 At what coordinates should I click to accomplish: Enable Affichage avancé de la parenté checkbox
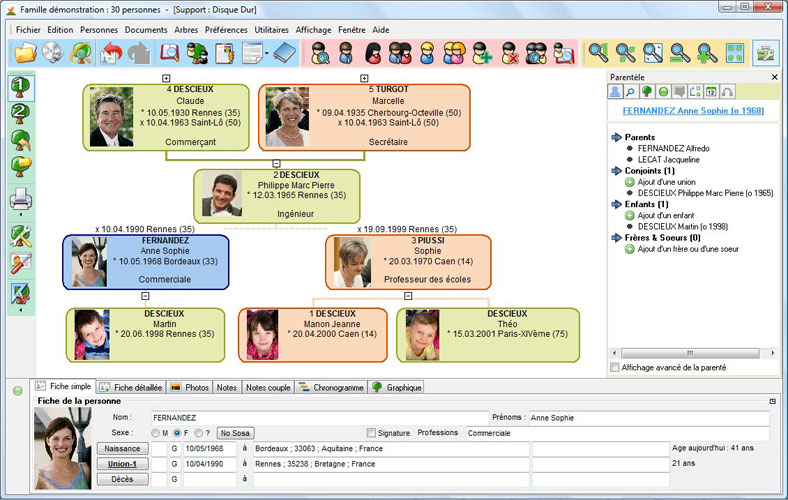[614, 367]
